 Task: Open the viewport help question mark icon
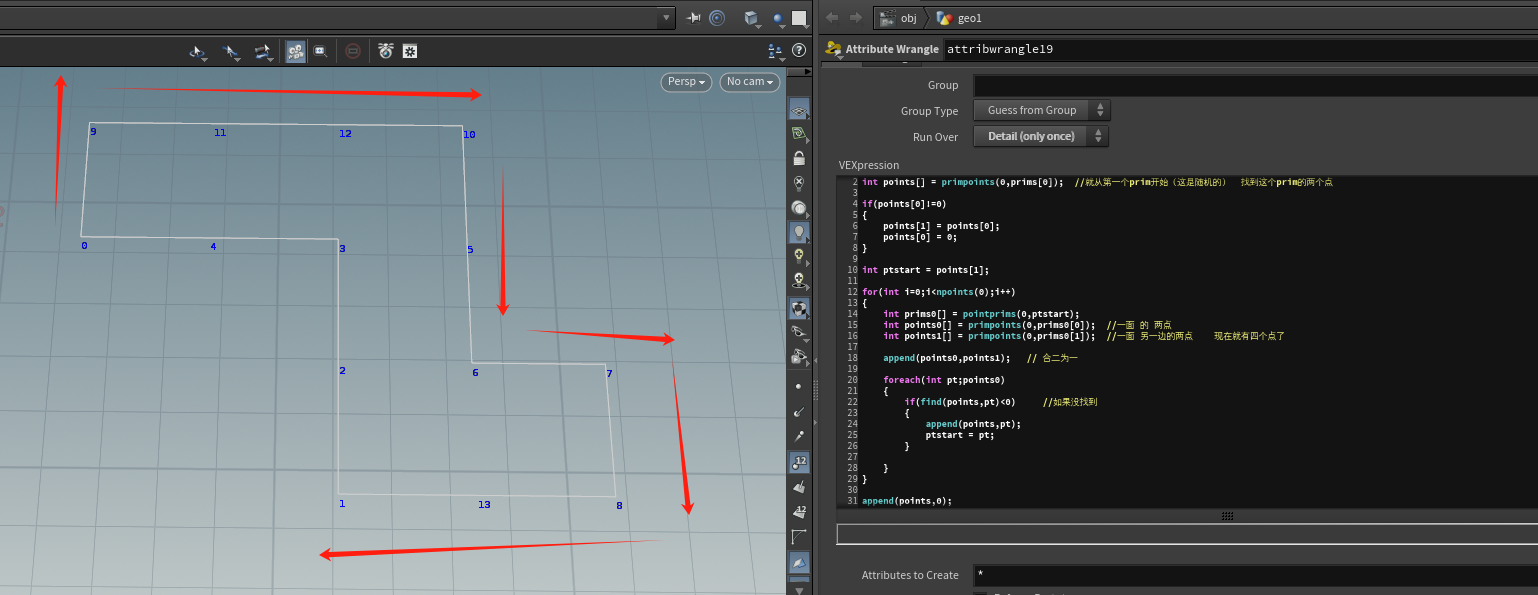point(799,50)
